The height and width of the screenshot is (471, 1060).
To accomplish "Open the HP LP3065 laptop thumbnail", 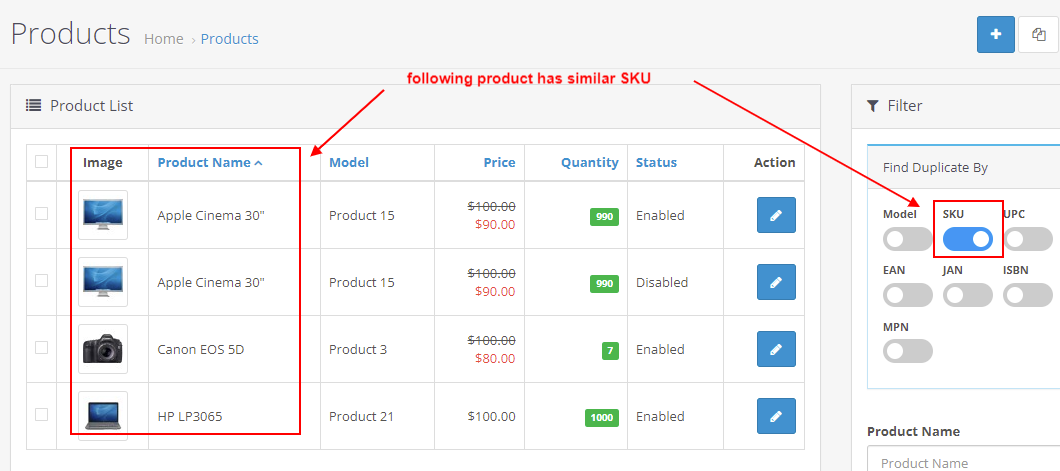I will click(103, 416).
